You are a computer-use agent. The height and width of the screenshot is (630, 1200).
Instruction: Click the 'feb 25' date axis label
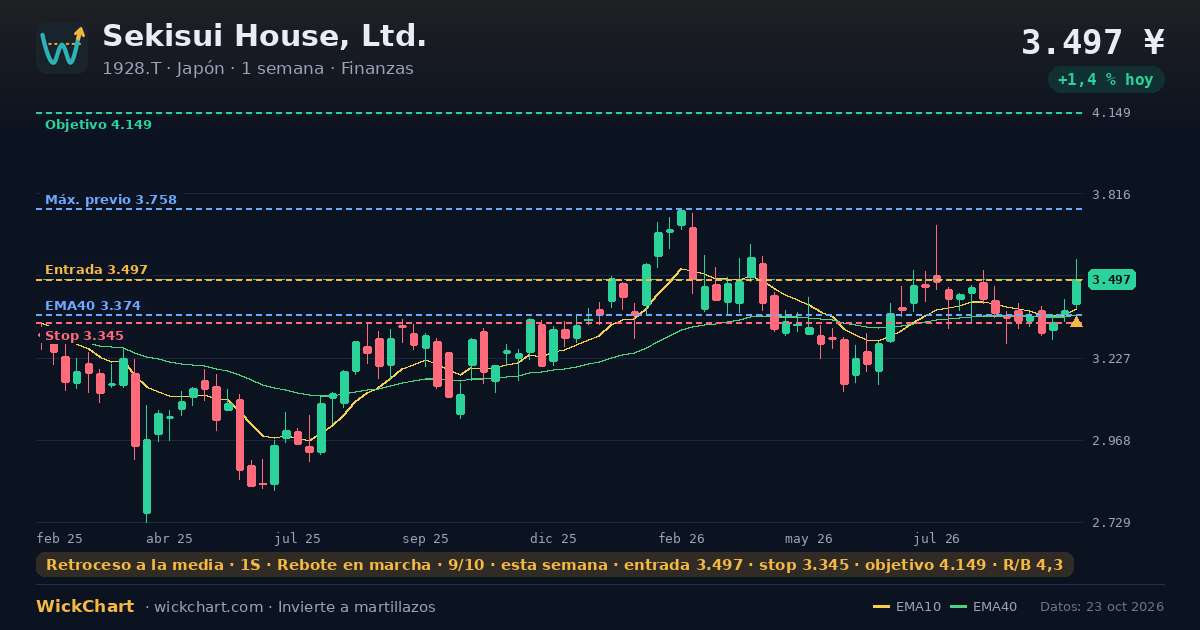pos(60,538)
